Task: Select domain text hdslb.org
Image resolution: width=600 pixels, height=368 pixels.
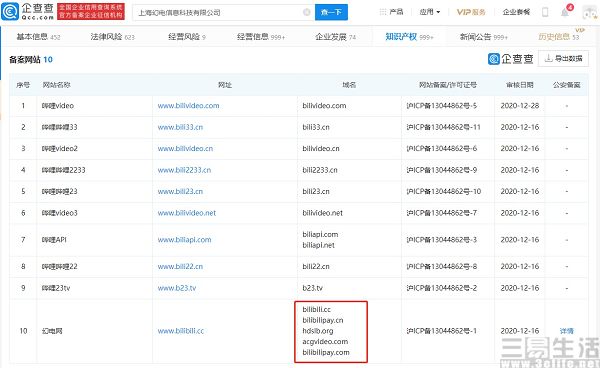Action: coord(318,331)
